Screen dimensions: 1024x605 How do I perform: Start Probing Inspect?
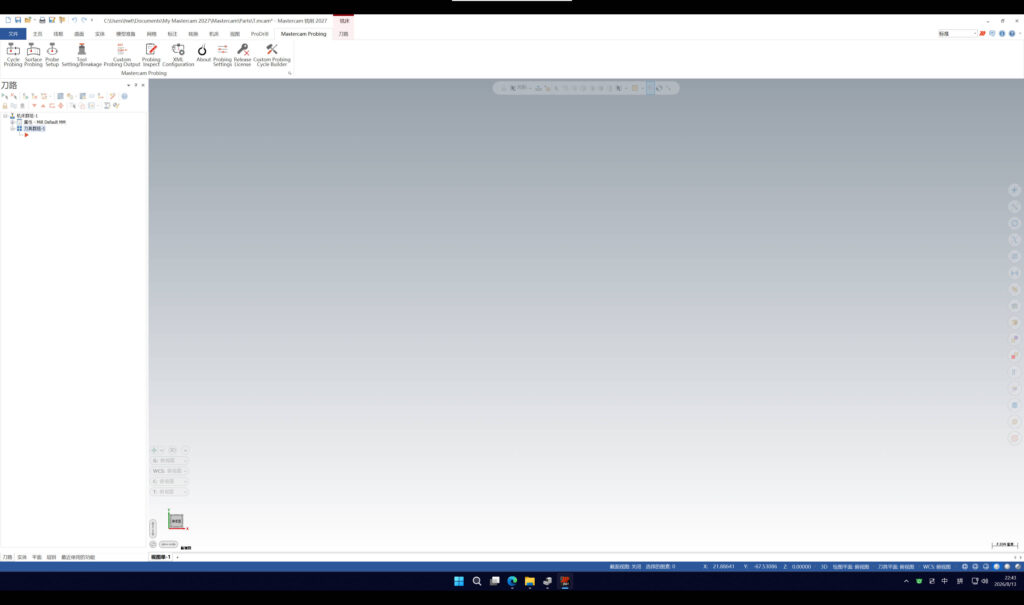click(151, 55)
